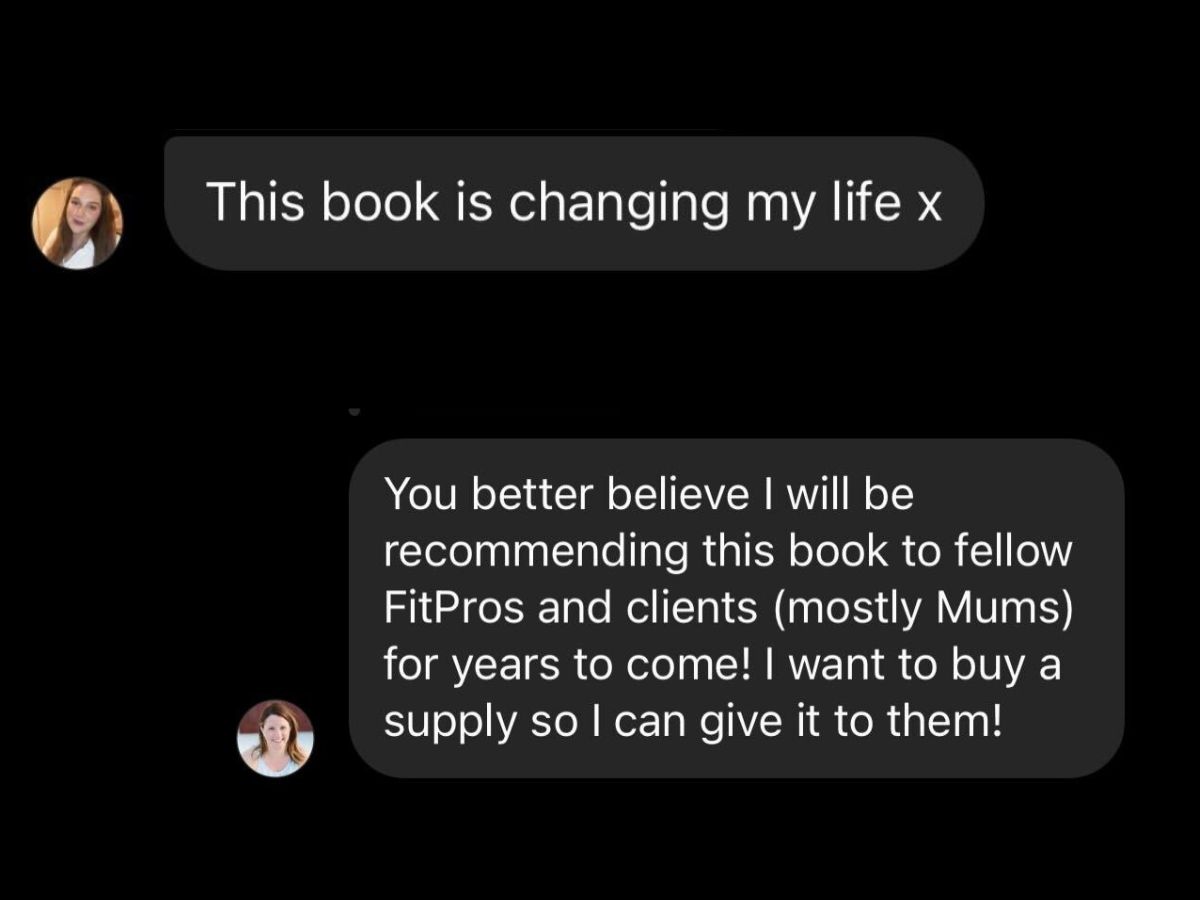Image resolution: width=1200 pixels, height=900 pixels.
Task: Open the smiling woman's avatar in blue top
Action: click(275, 738)
